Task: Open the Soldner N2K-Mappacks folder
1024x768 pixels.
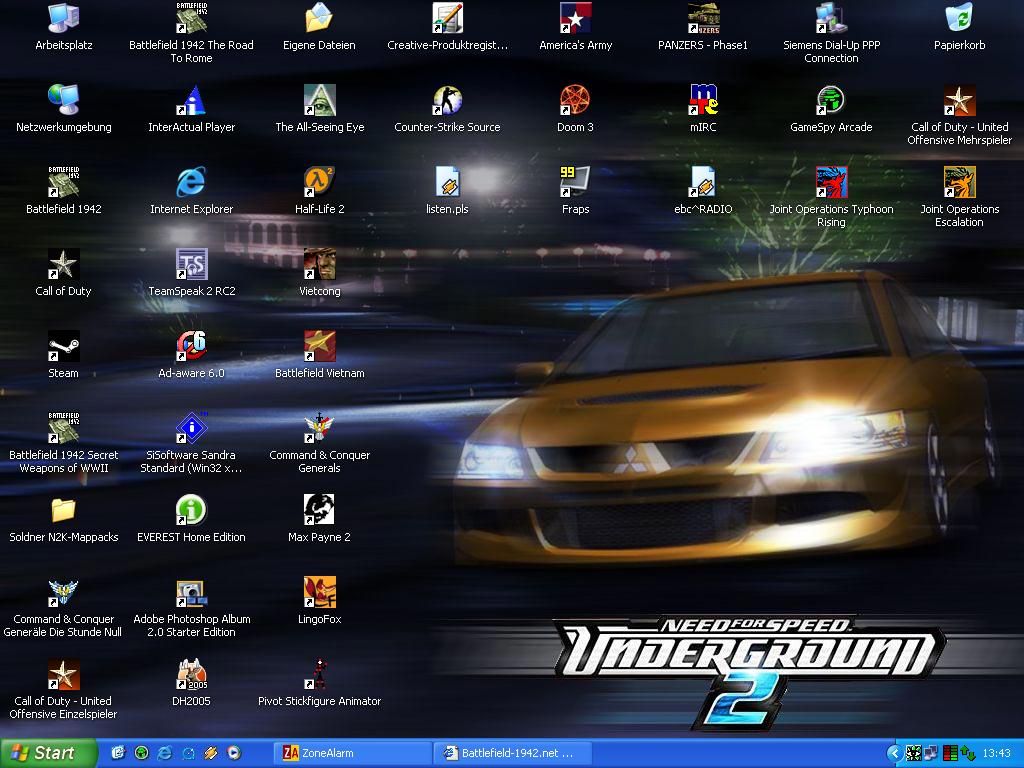Action: coord(63,511)
